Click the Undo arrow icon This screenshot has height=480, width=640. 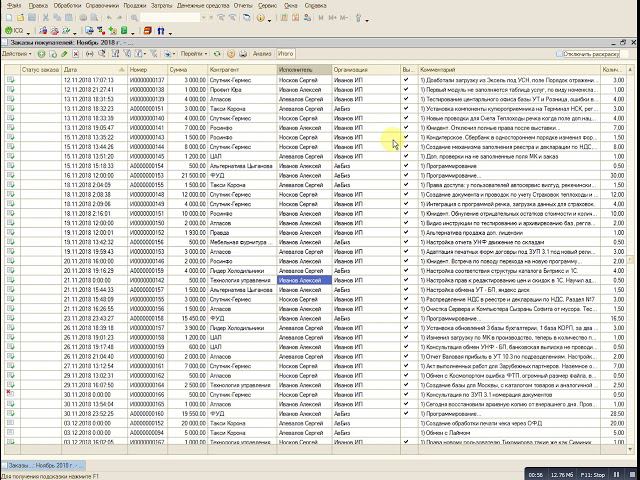[x=109, y=18]
